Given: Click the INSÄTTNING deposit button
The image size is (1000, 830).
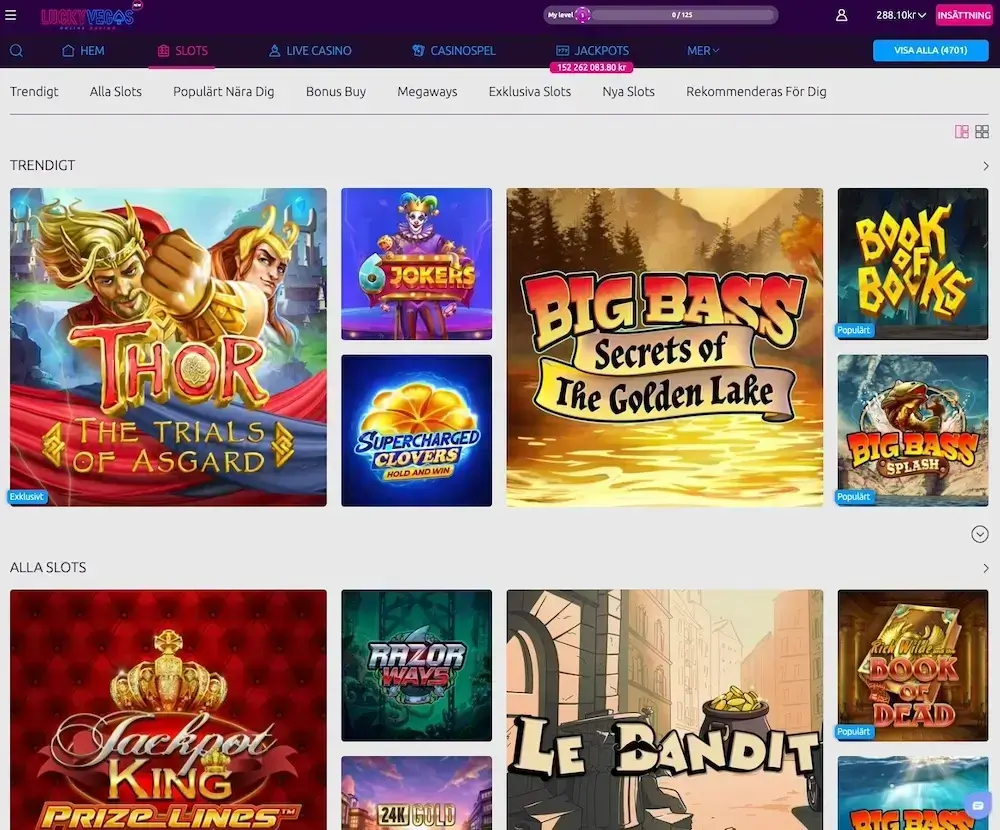Looking at the screenshot, I should (x=963, y=15).
